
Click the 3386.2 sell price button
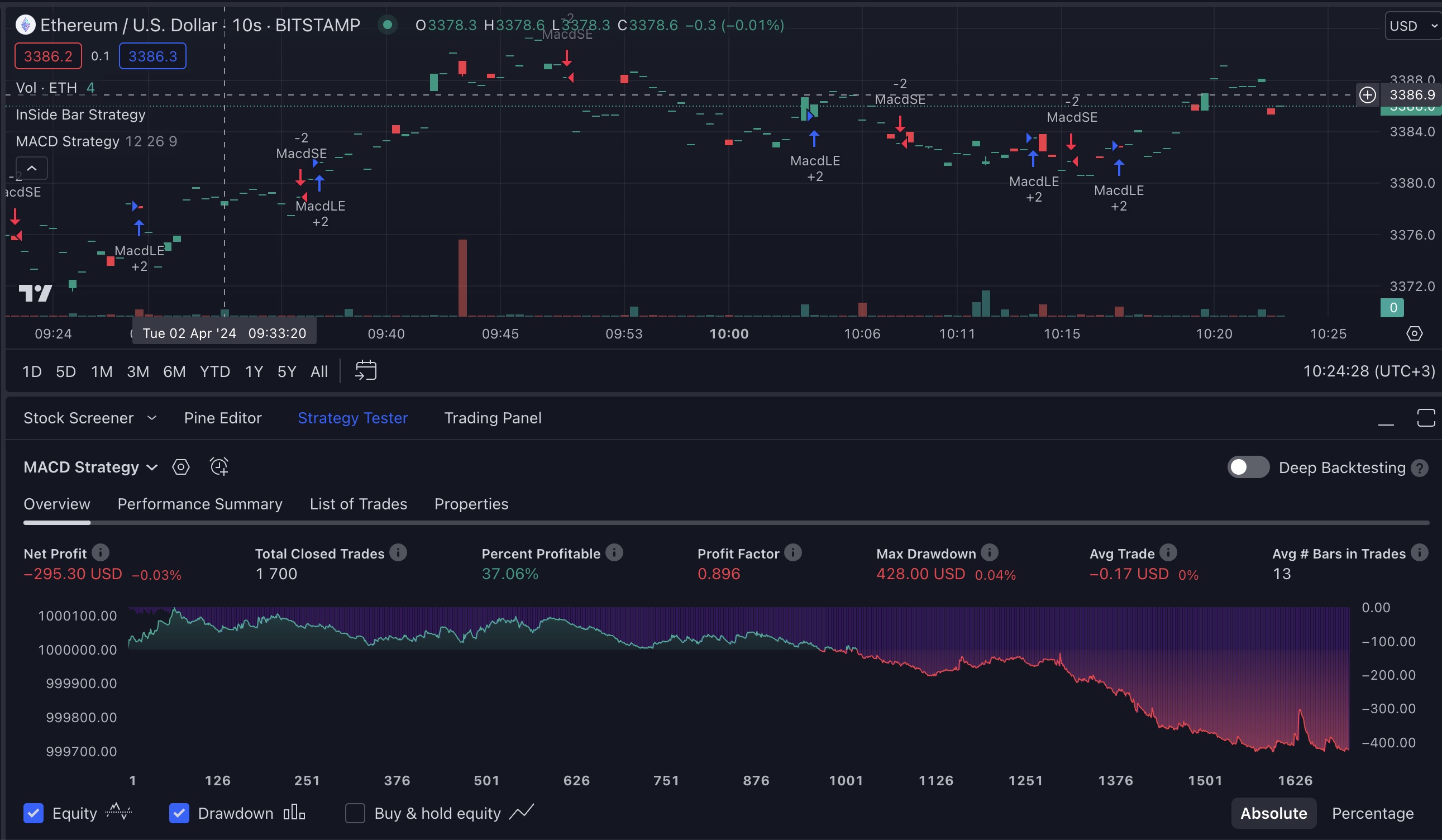pos(48,56)
